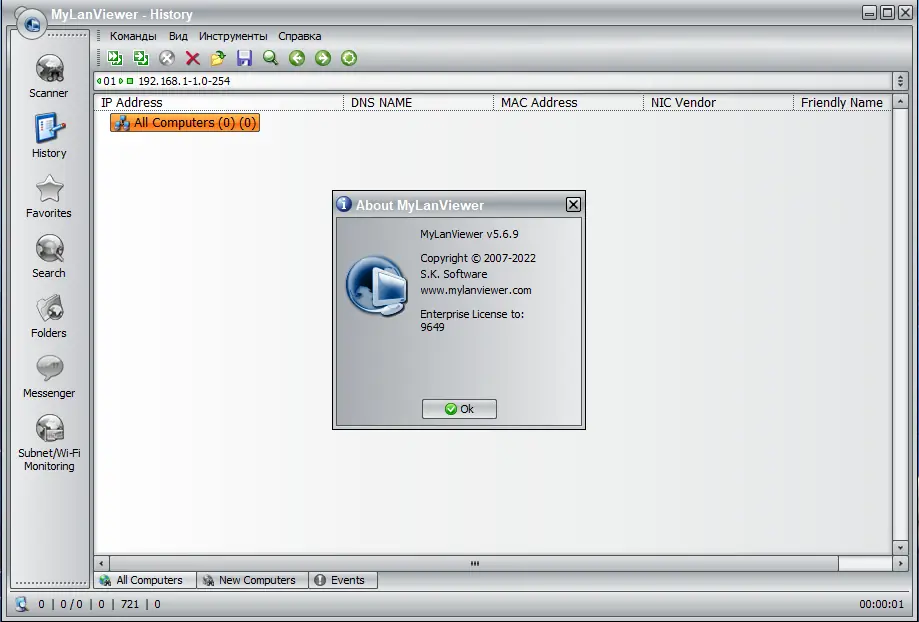
Task: Open the Messenger sidebar icon
Action: pyautogui.click(x=49, y=368)
